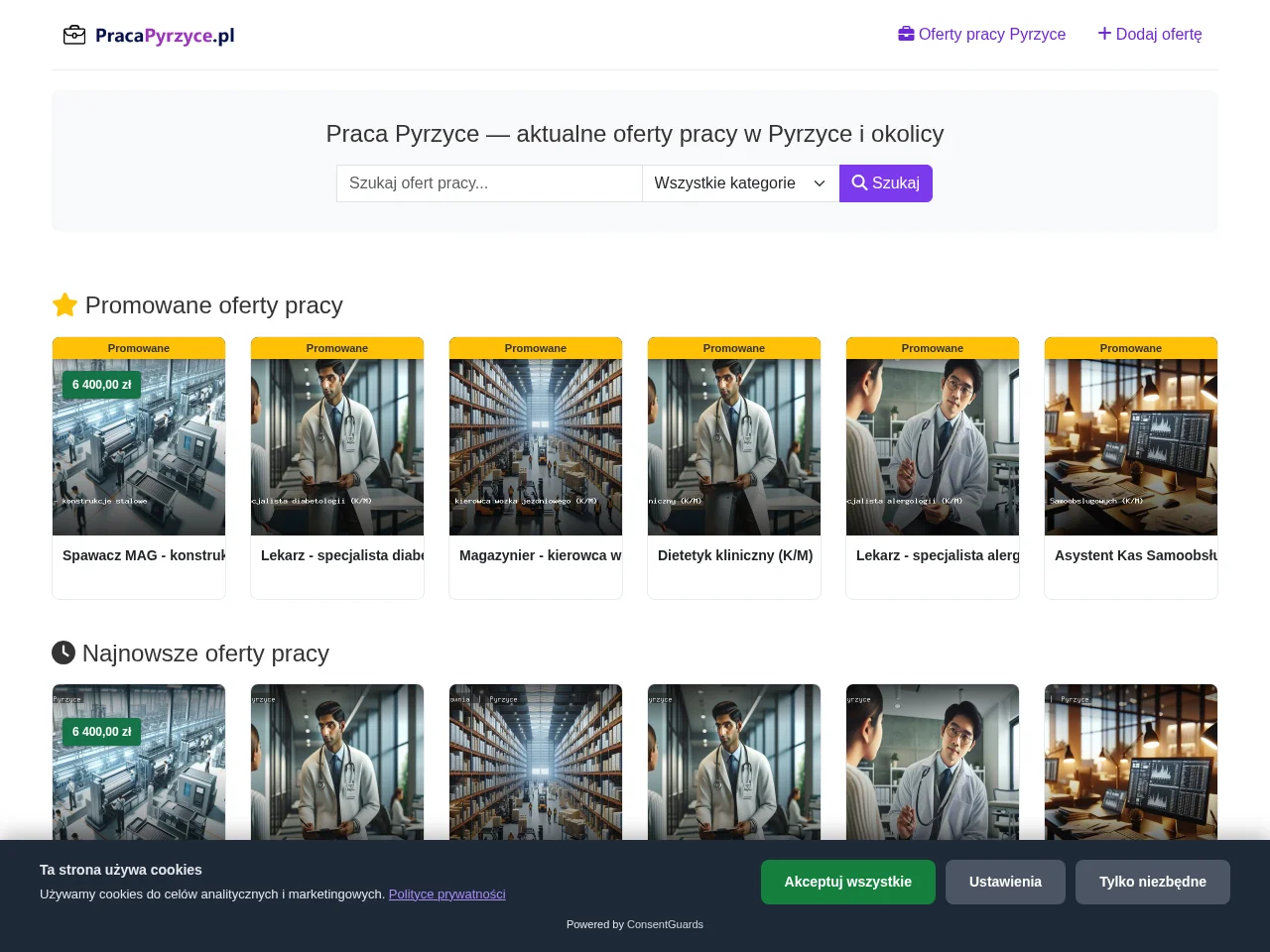Click the Magazynier - kierowca title
The width and height of the screenshot is (1270, 952).
(x=541, y=555)
